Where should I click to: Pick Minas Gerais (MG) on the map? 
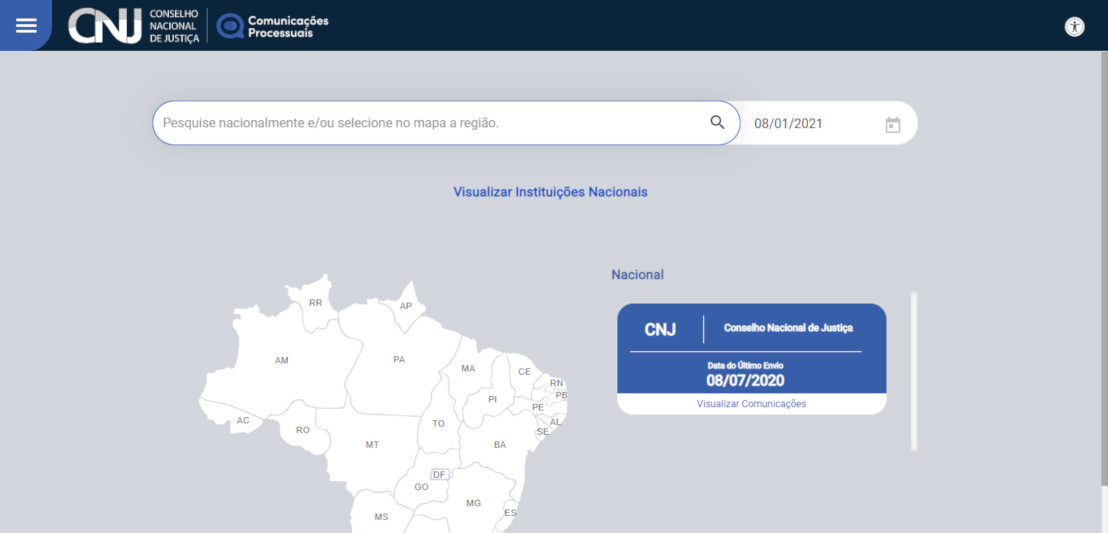[x=473, y=502]
